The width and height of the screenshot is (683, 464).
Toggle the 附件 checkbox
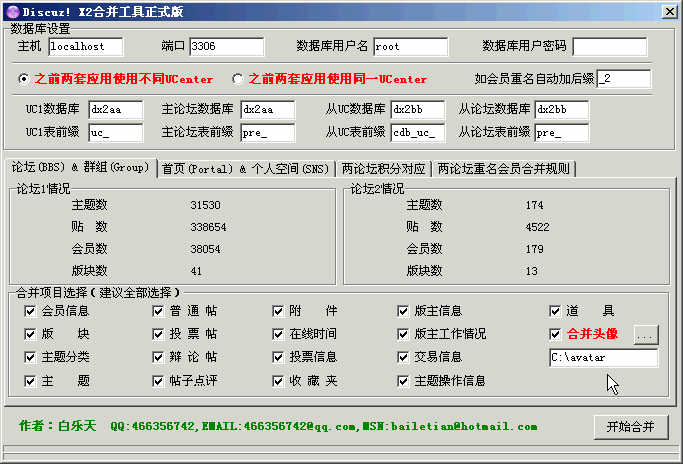(277, 311)
